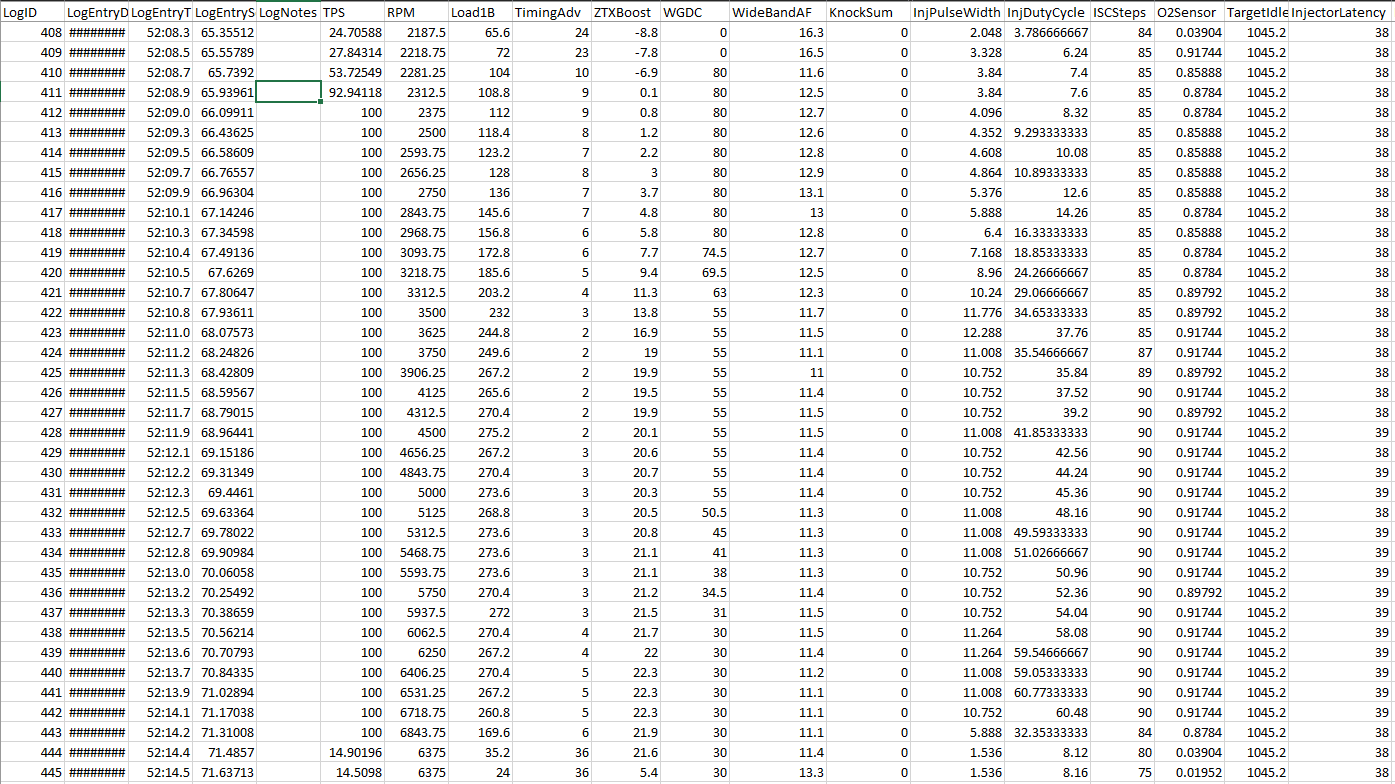Click the InjectorLatency header cell
The height and width of the screenshot is (784, 1395).
[1340, 13]
